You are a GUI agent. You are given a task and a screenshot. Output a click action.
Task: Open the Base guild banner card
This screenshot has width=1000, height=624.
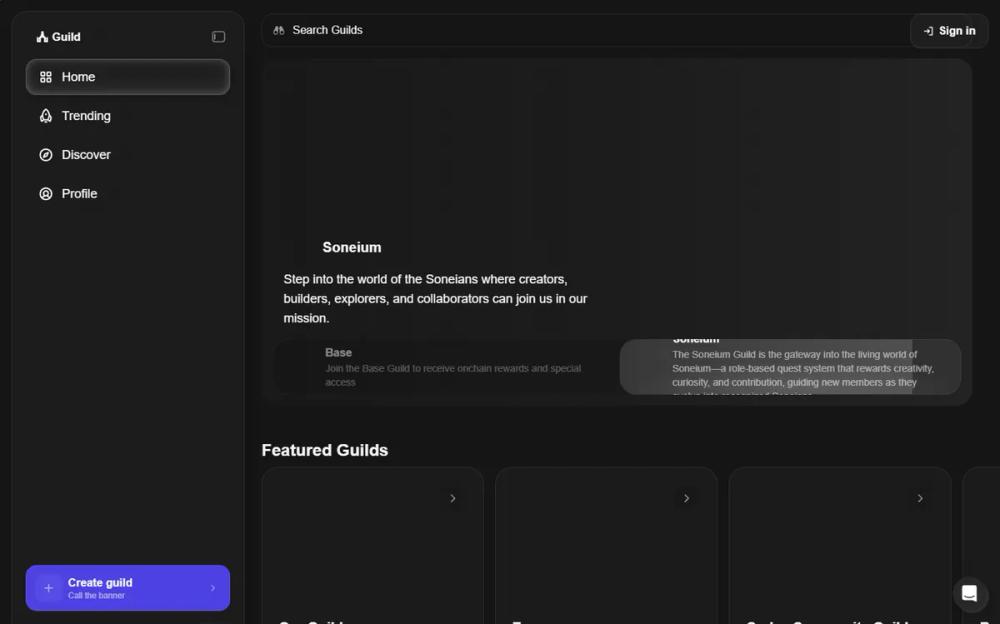[440, 367]
